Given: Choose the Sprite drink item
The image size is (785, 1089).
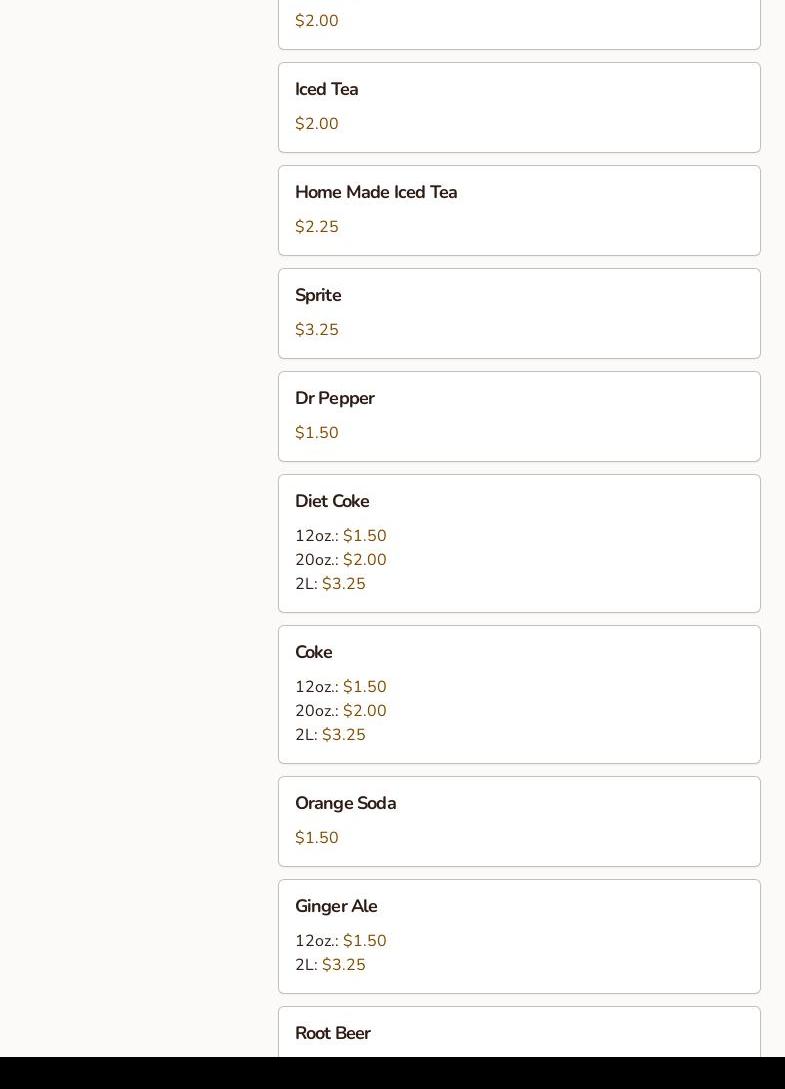Looking at the screenshot, I should (519, 313).
